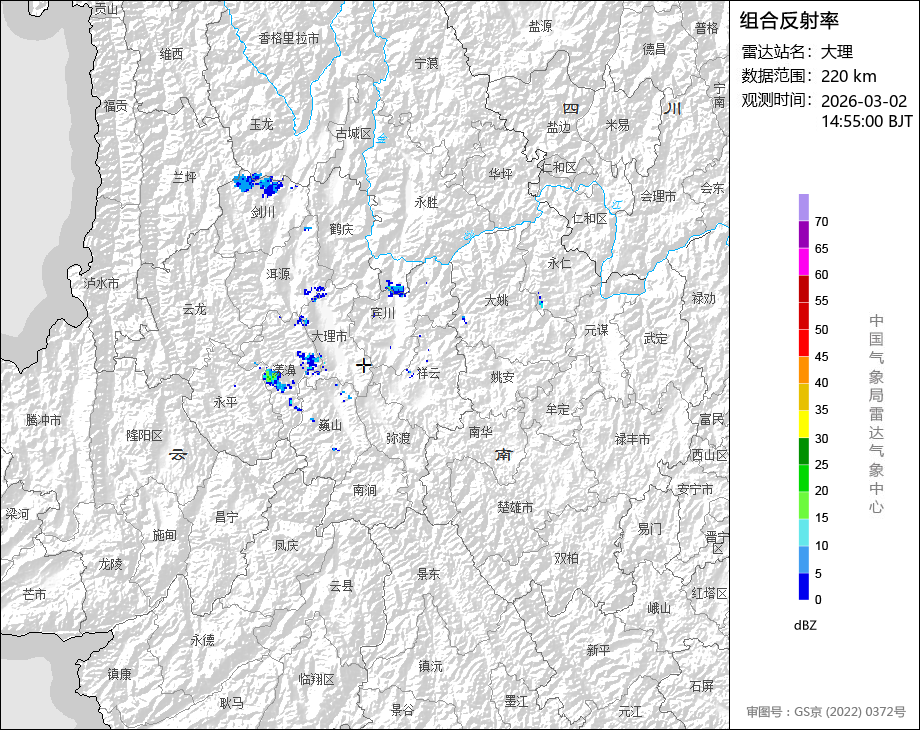Click the 兰坪 map label
The height and width of the screenshot is (730, 920).
(x=184, y=177)
